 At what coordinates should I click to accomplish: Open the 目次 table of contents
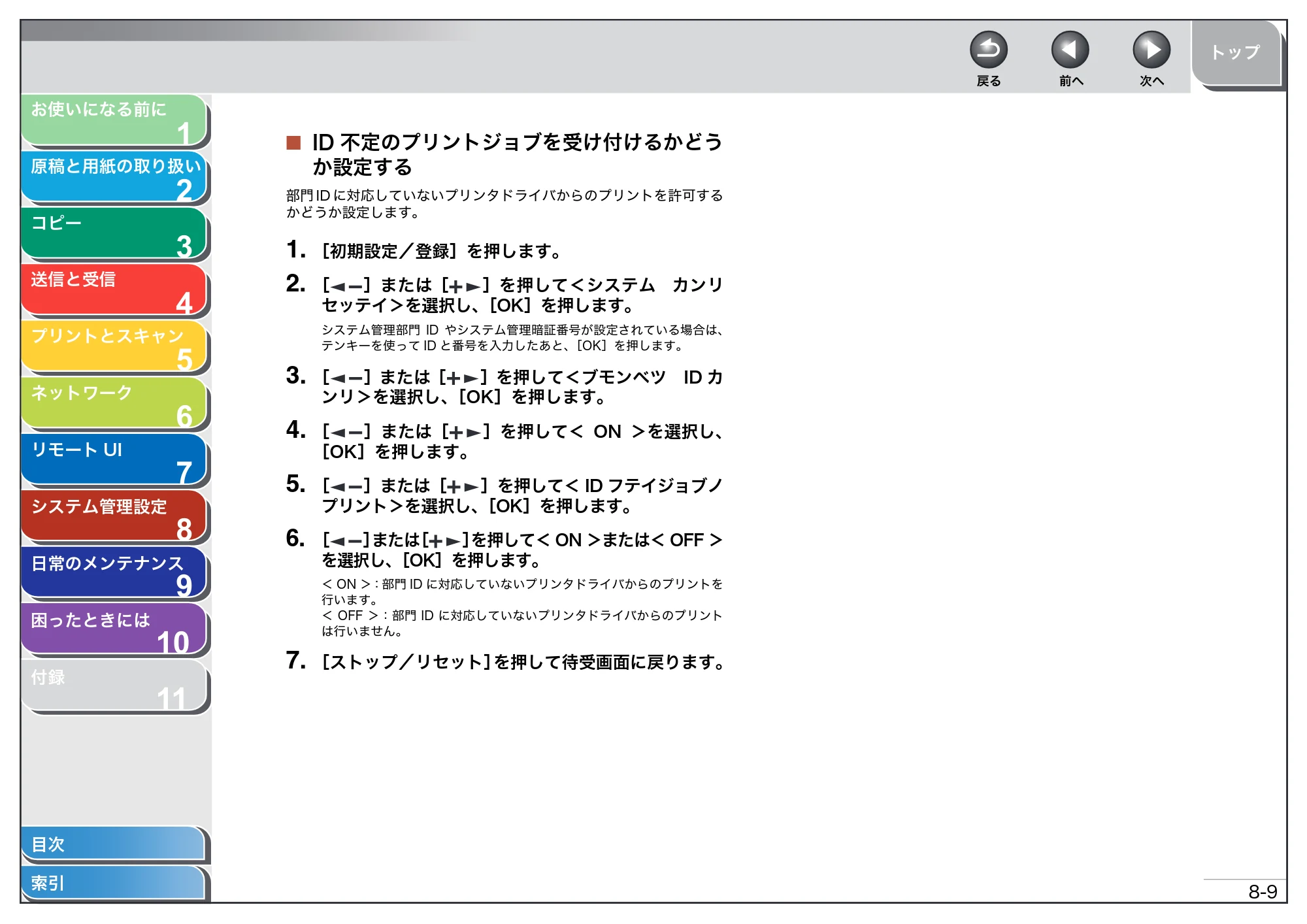[114, 844]
